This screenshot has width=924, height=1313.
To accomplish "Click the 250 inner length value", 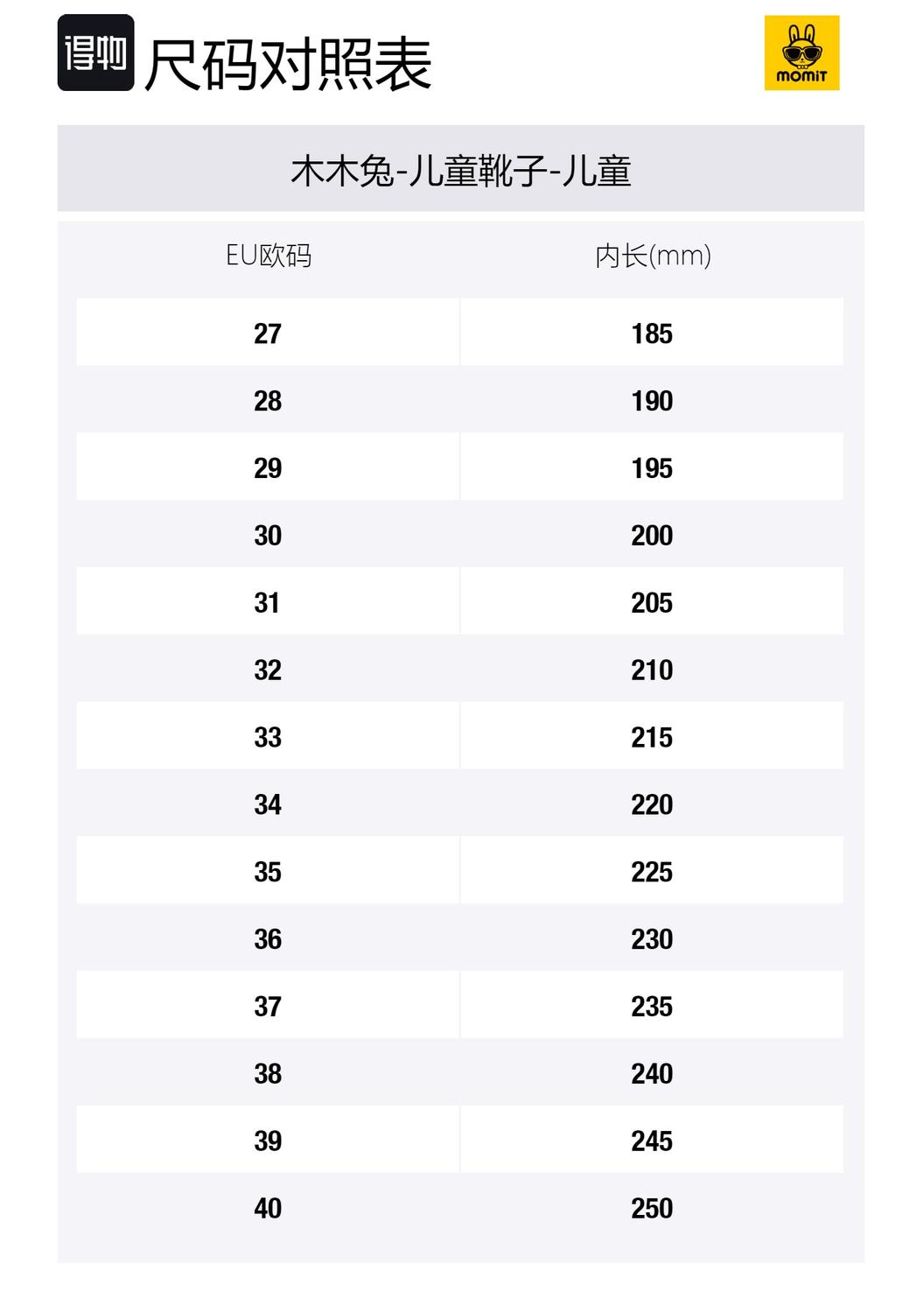I will (652, 1209).
